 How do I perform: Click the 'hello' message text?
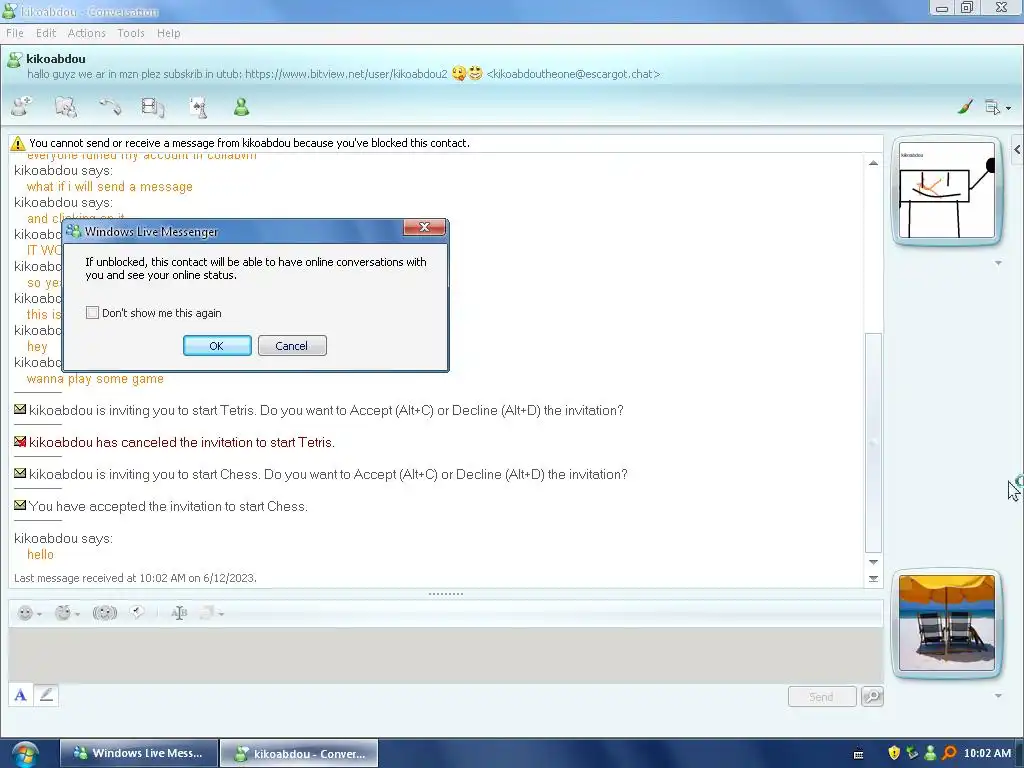(x=40, y=554)
